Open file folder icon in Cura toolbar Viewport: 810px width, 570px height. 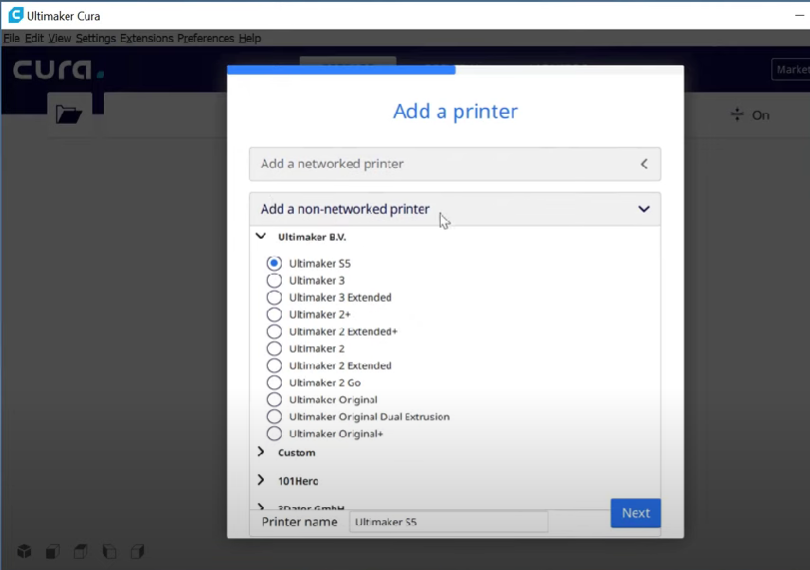[69, 114]
